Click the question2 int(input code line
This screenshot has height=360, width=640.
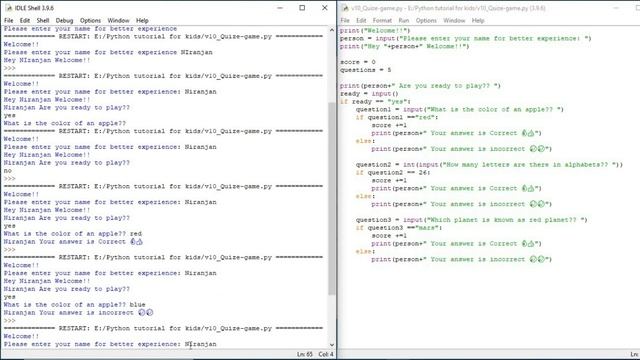click(489, 164)
